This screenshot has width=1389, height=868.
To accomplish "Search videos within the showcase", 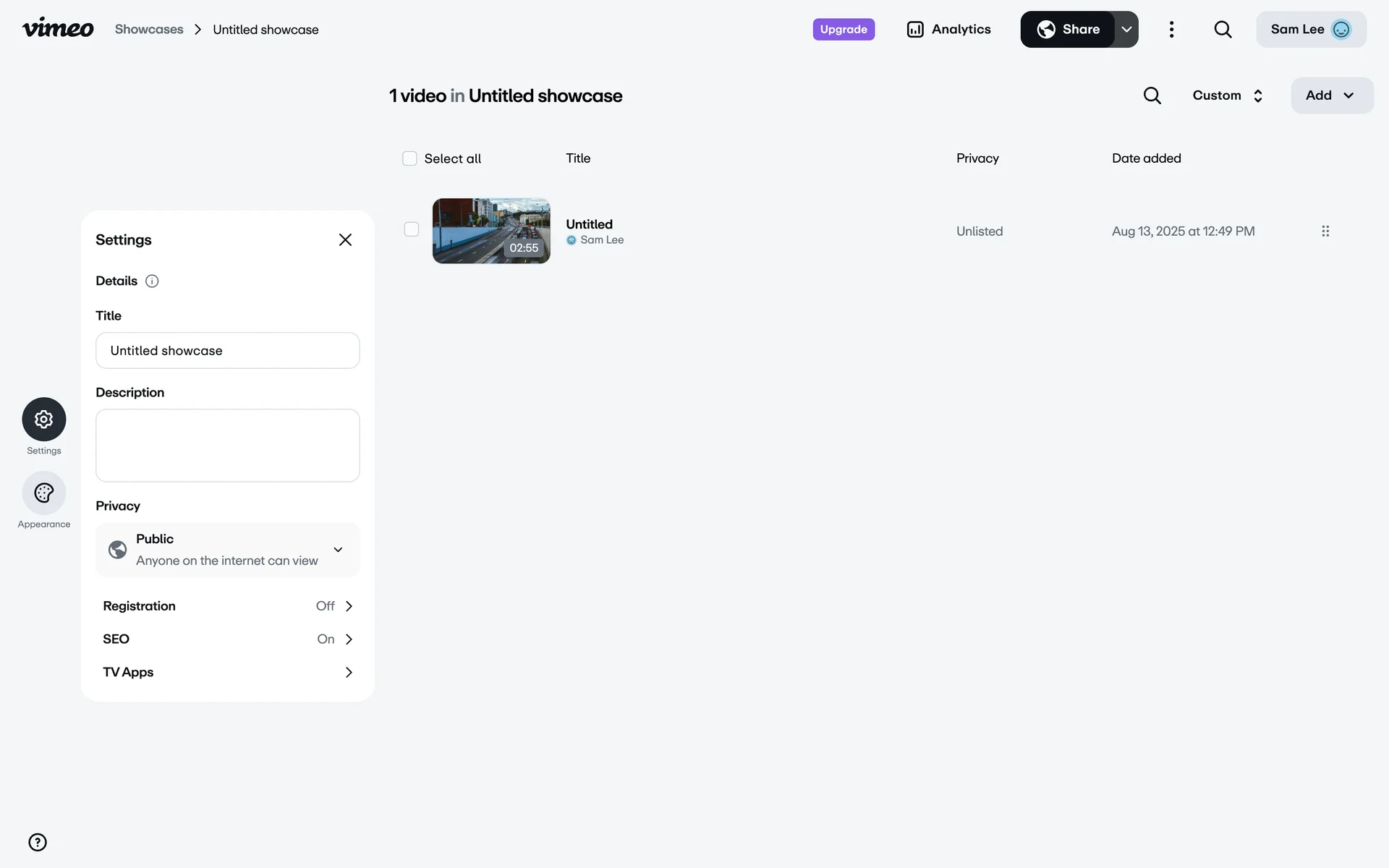I will (x=1152, y=95).
